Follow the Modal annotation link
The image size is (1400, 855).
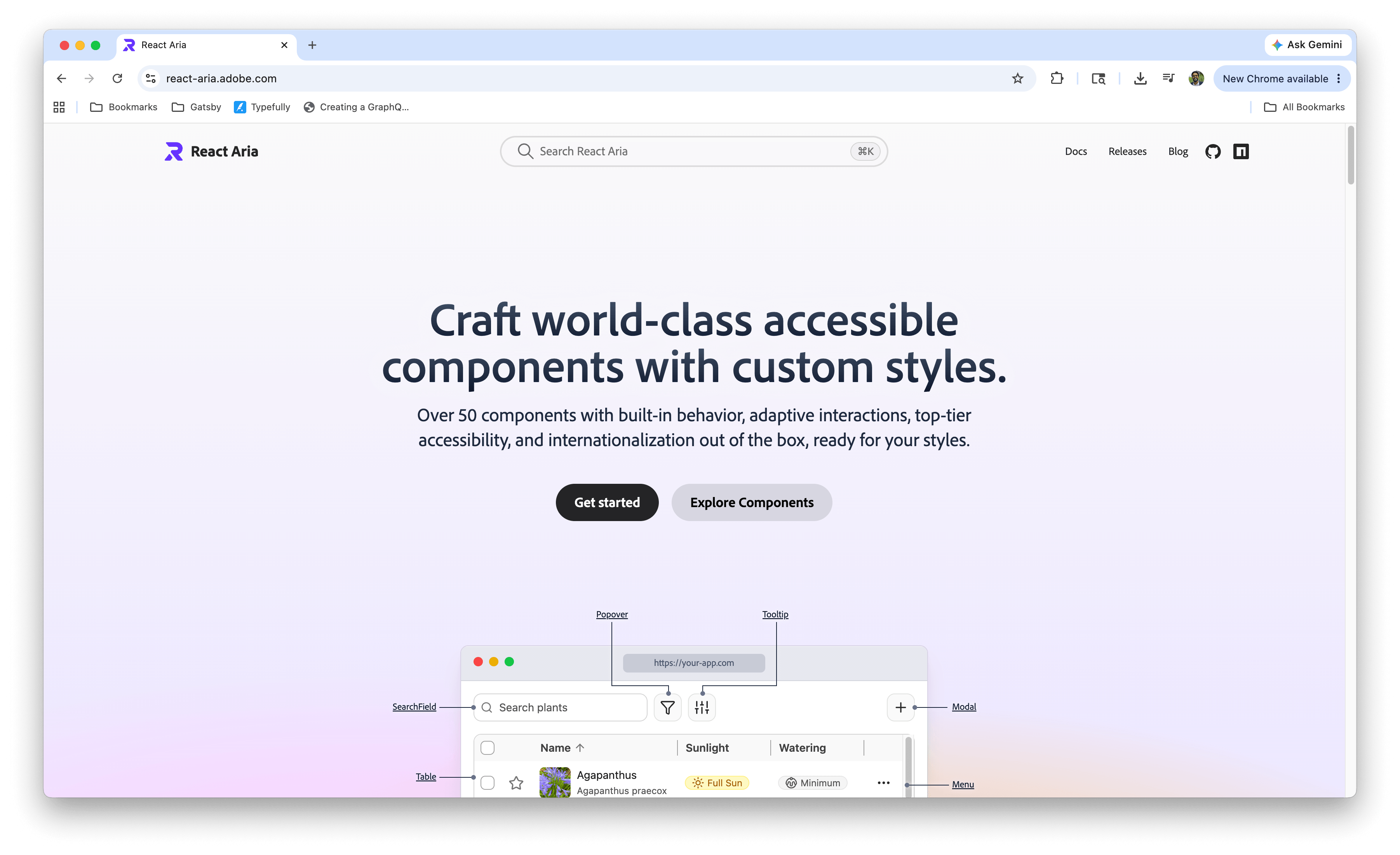point(964,707)
